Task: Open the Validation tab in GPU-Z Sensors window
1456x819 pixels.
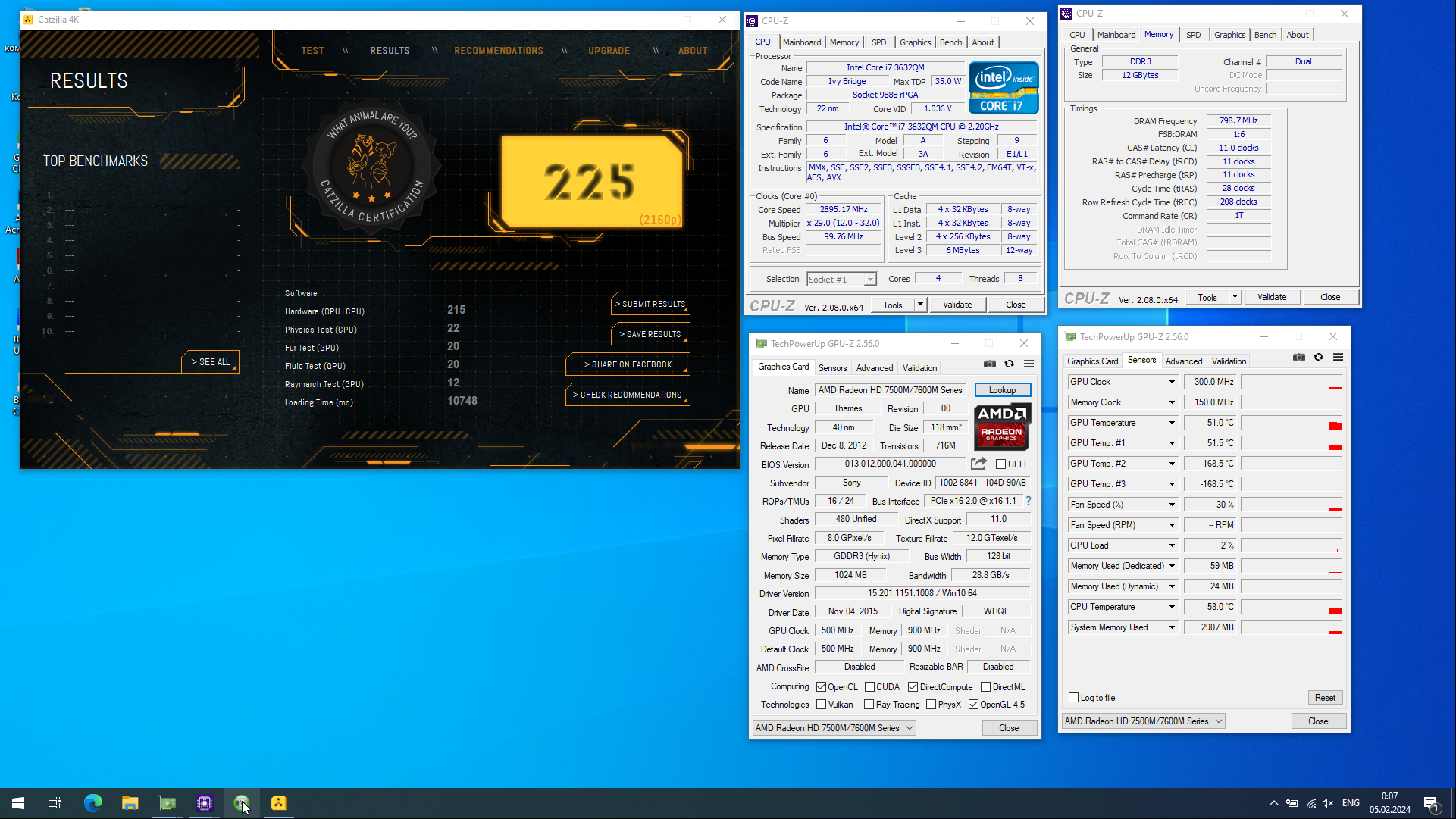Action: pos(1229,361)
